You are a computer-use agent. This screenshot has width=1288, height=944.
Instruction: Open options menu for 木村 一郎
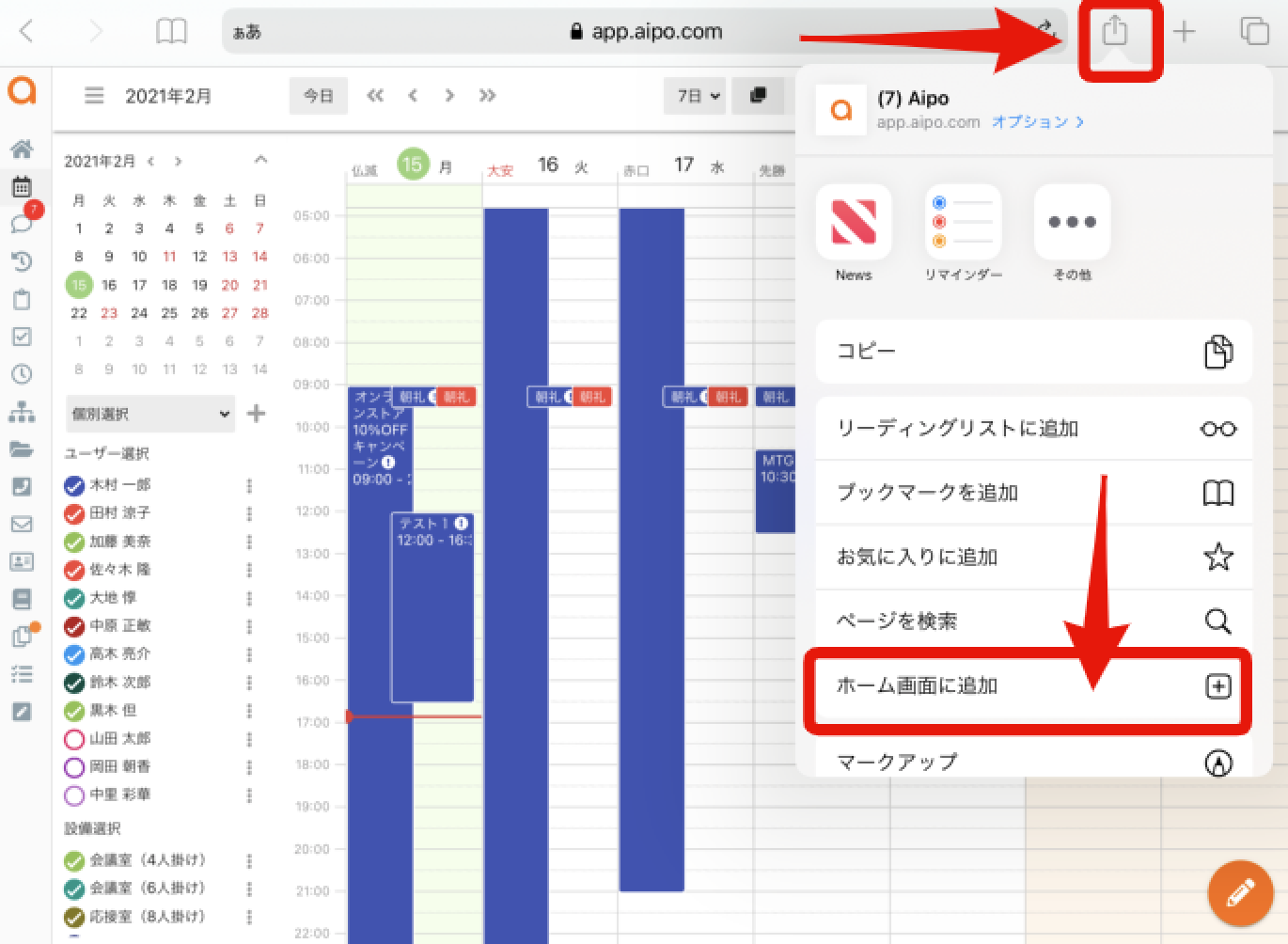pos(249,486)
